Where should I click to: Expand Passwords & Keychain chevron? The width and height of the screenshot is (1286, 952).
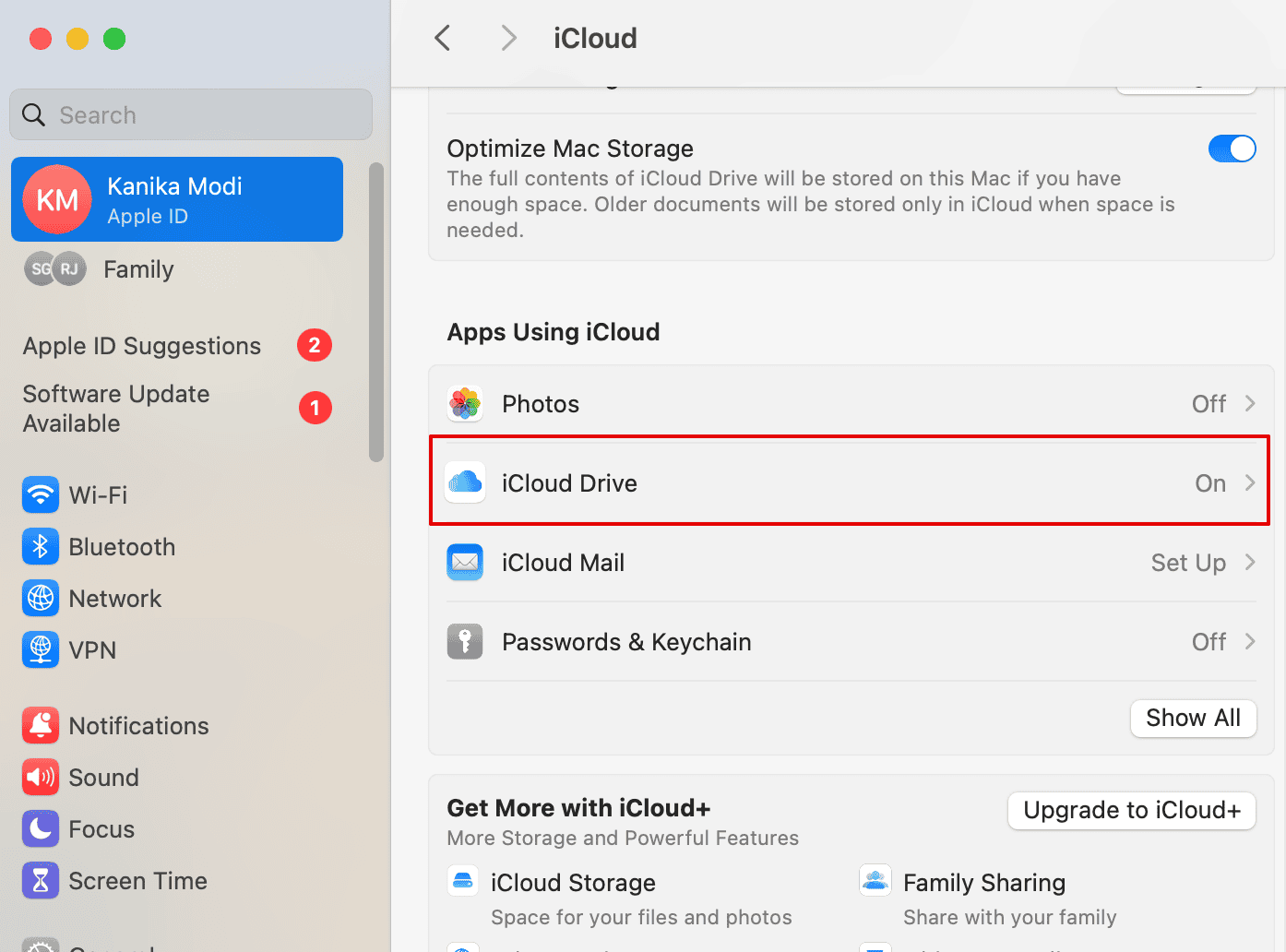pos(1250,642)
